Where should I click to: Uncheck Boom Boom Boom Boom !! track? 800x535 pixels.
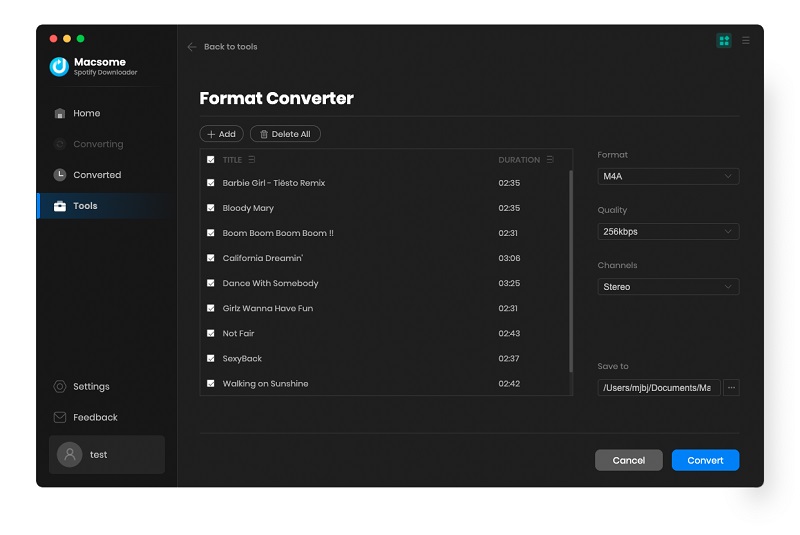coord(211,233)
